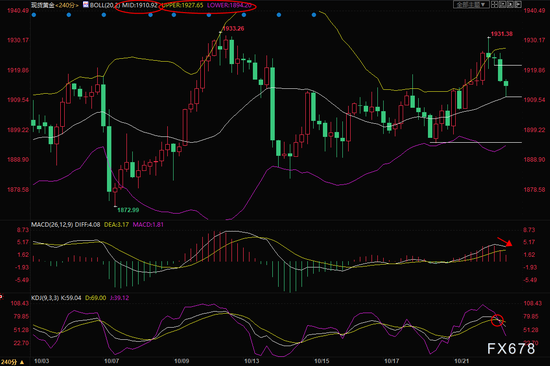Click the 1872.99 low price label
The image size is (550, 366).
coord(128,210)
